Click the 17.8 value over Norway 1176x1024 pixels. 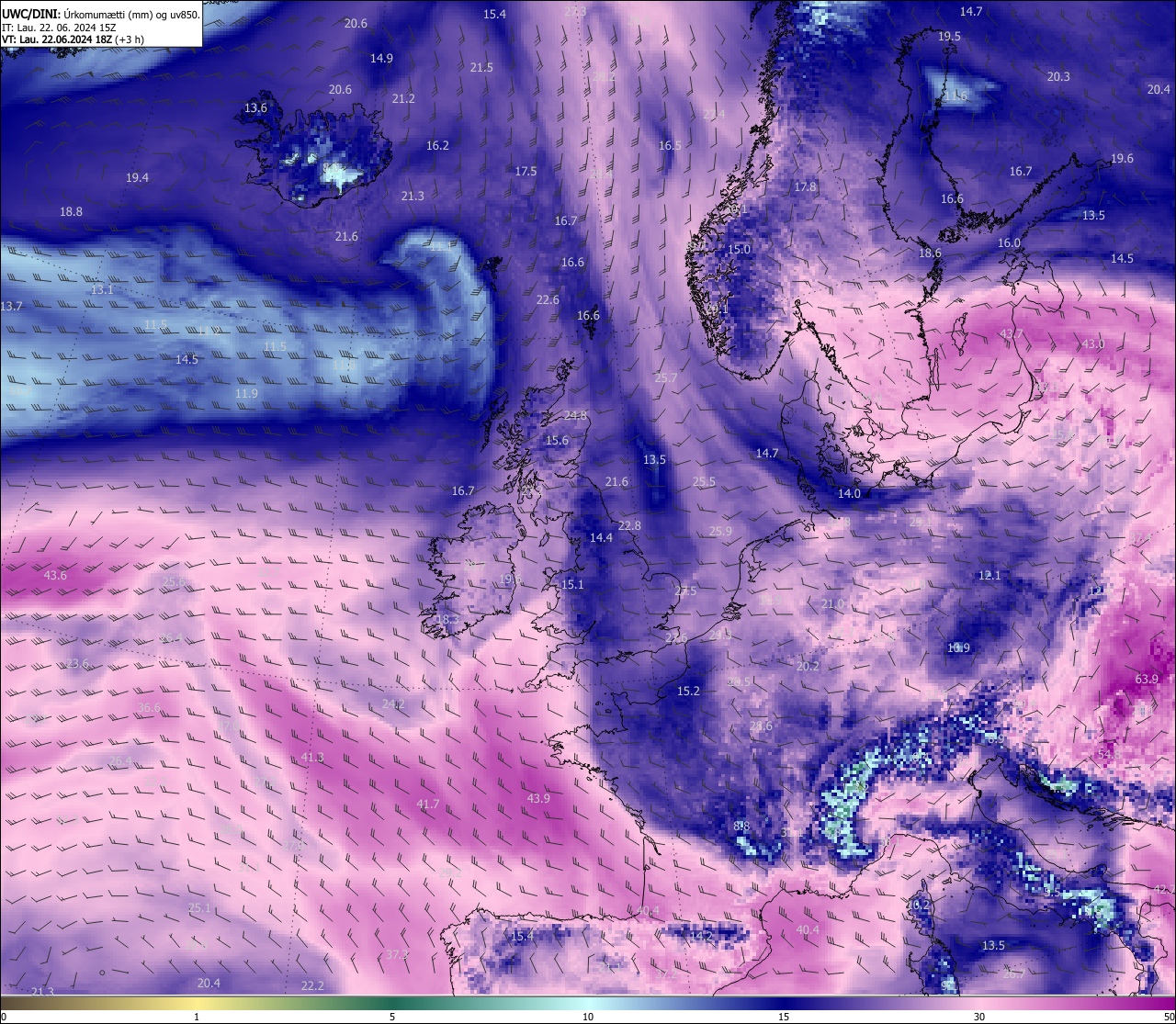[x=805, y=186]
